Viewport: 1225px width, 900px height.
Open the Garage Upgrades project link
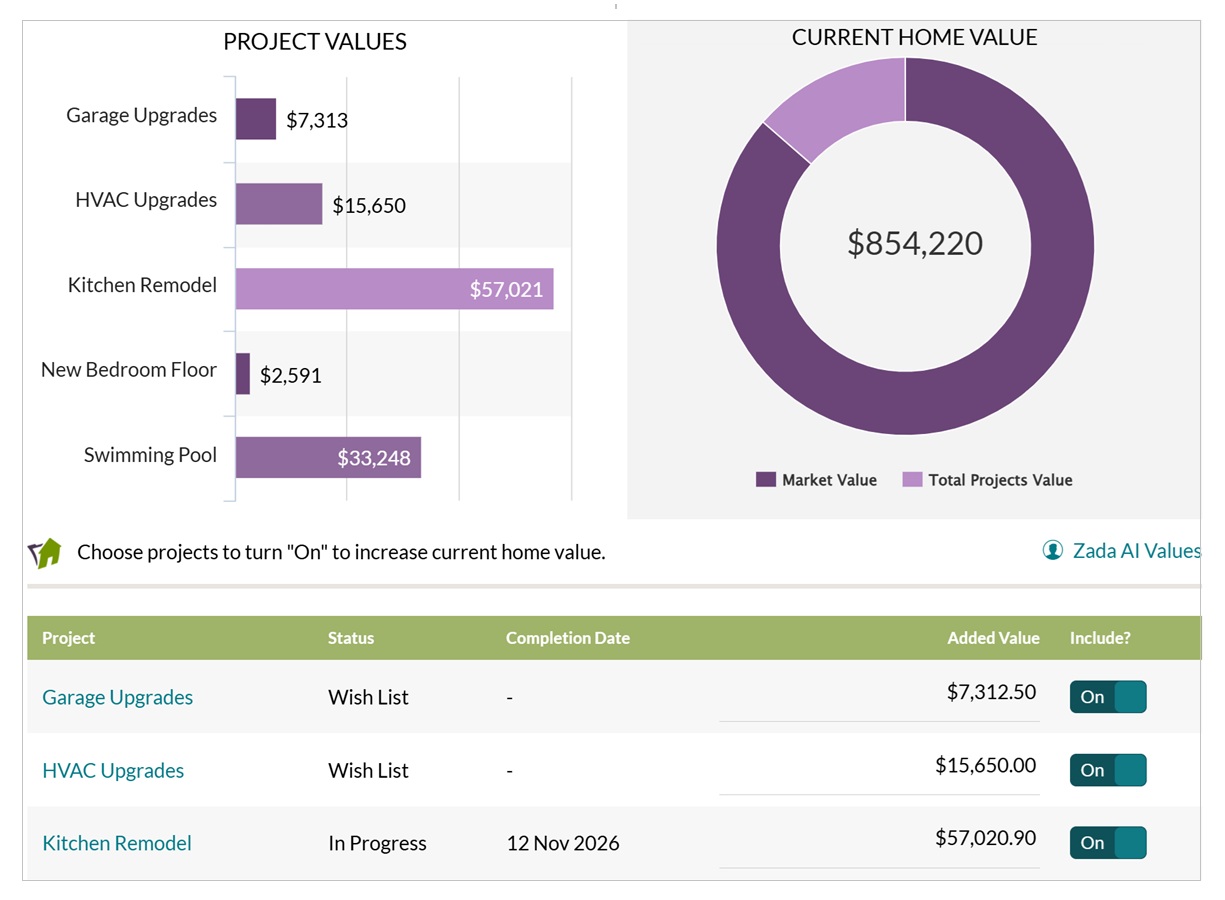click(x=117, y=697)
